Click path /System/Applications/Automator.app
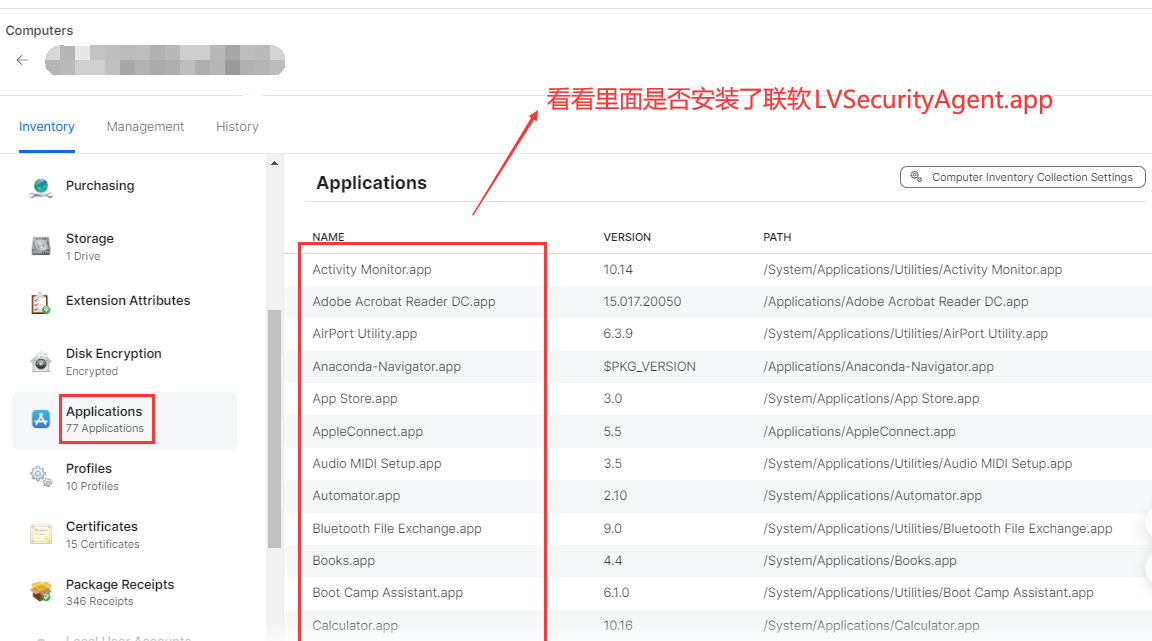1152x641 pixels. (872, 495)
